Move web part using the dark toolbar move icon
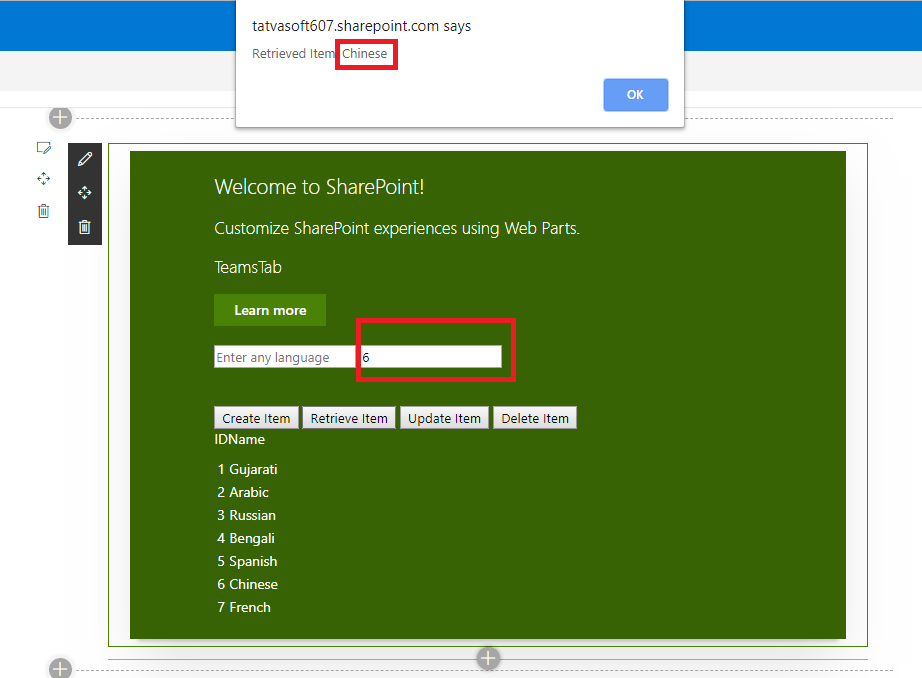Image resolution: width=922 pixels, height=678 pixels. pos(85,193)
